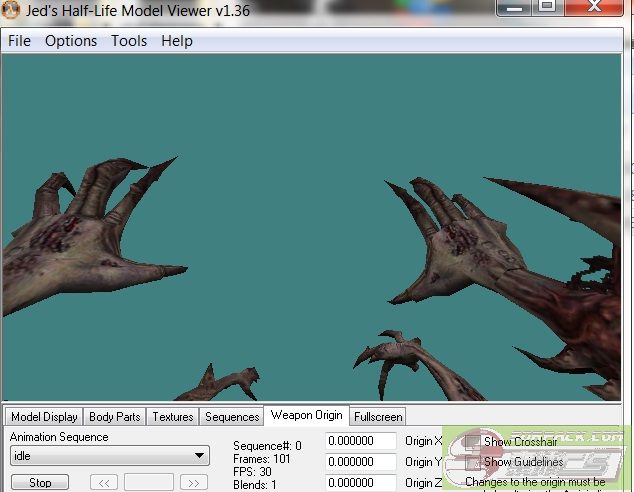Select the Sequences tab
This screenshot has height=492, width=634.
[x=232, y=417]
